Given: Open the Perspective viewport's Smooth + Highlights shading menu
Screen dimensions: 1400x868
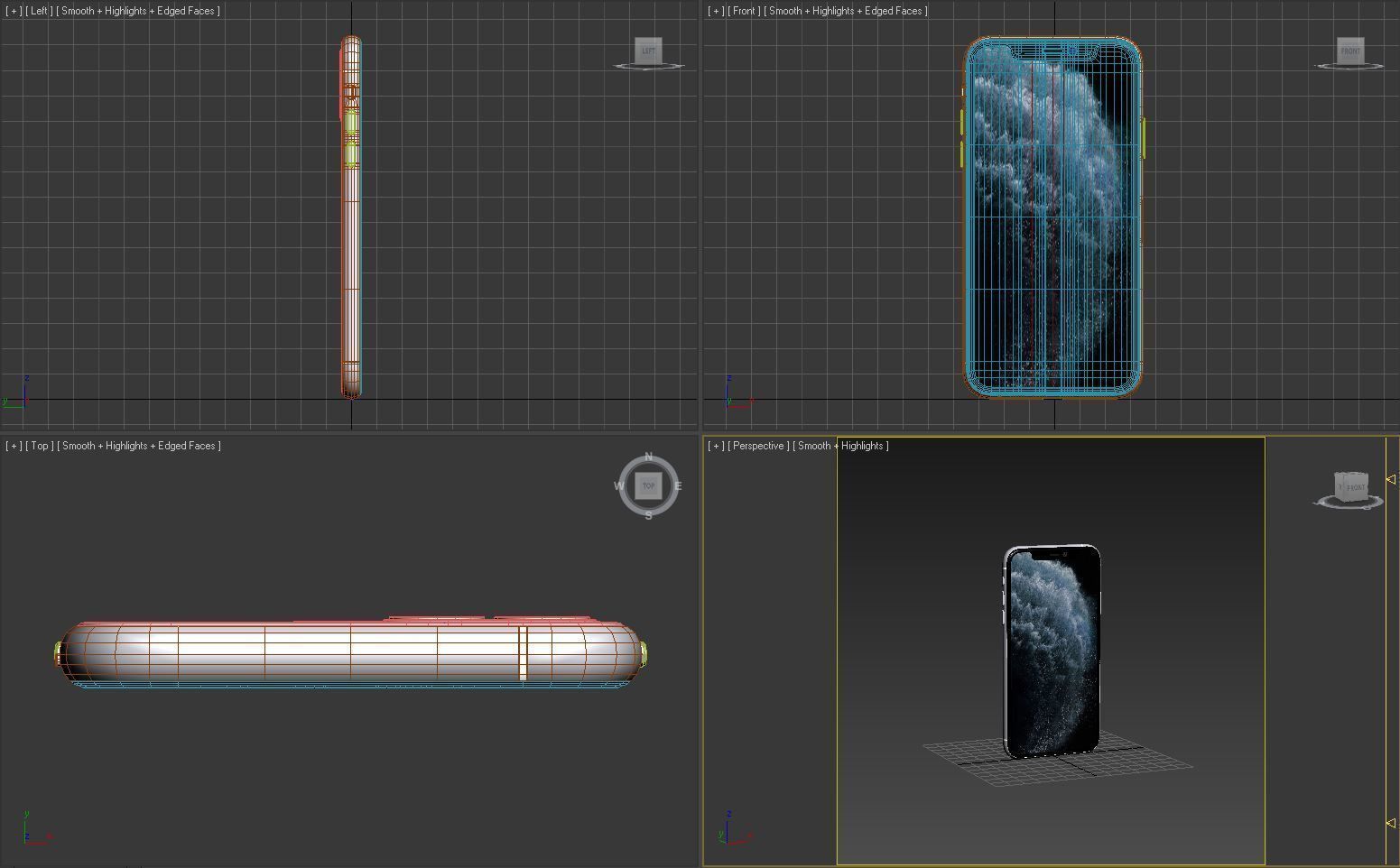Looking at the screenshot, I should click(840, 446).
